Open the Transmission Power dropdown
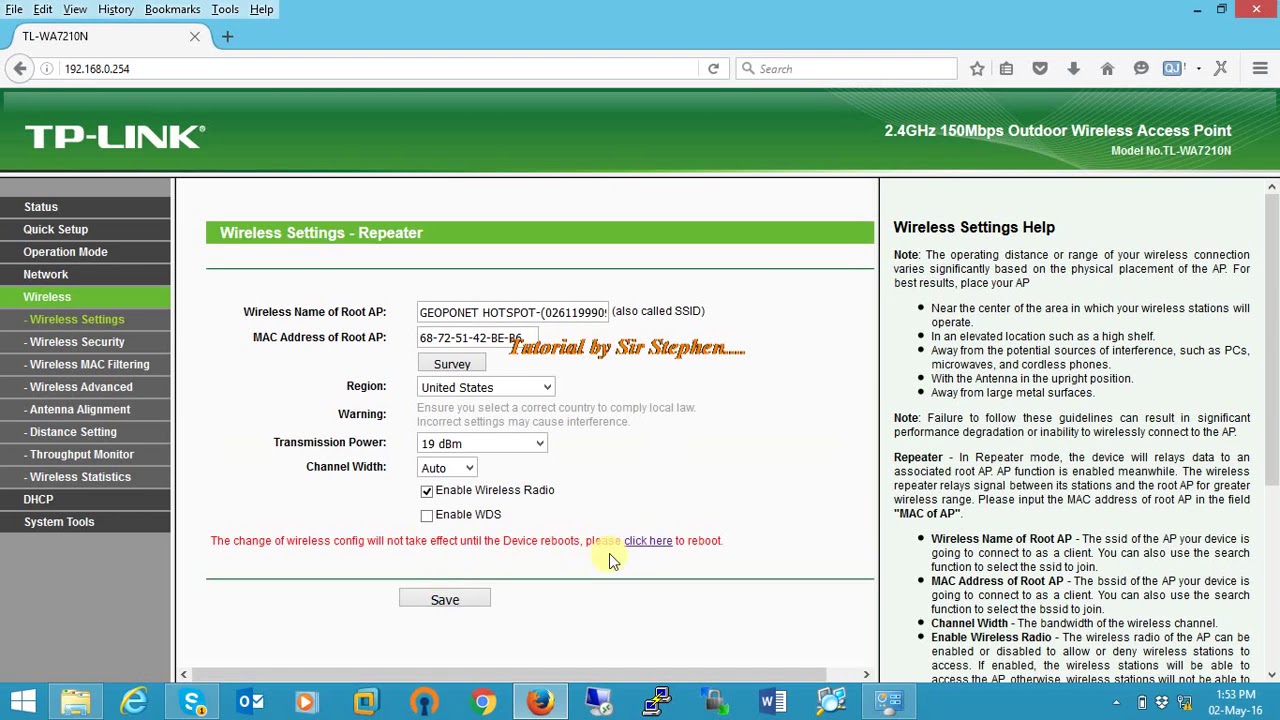1280x720 pixels. pyautogui.click(x=482, y=443)
